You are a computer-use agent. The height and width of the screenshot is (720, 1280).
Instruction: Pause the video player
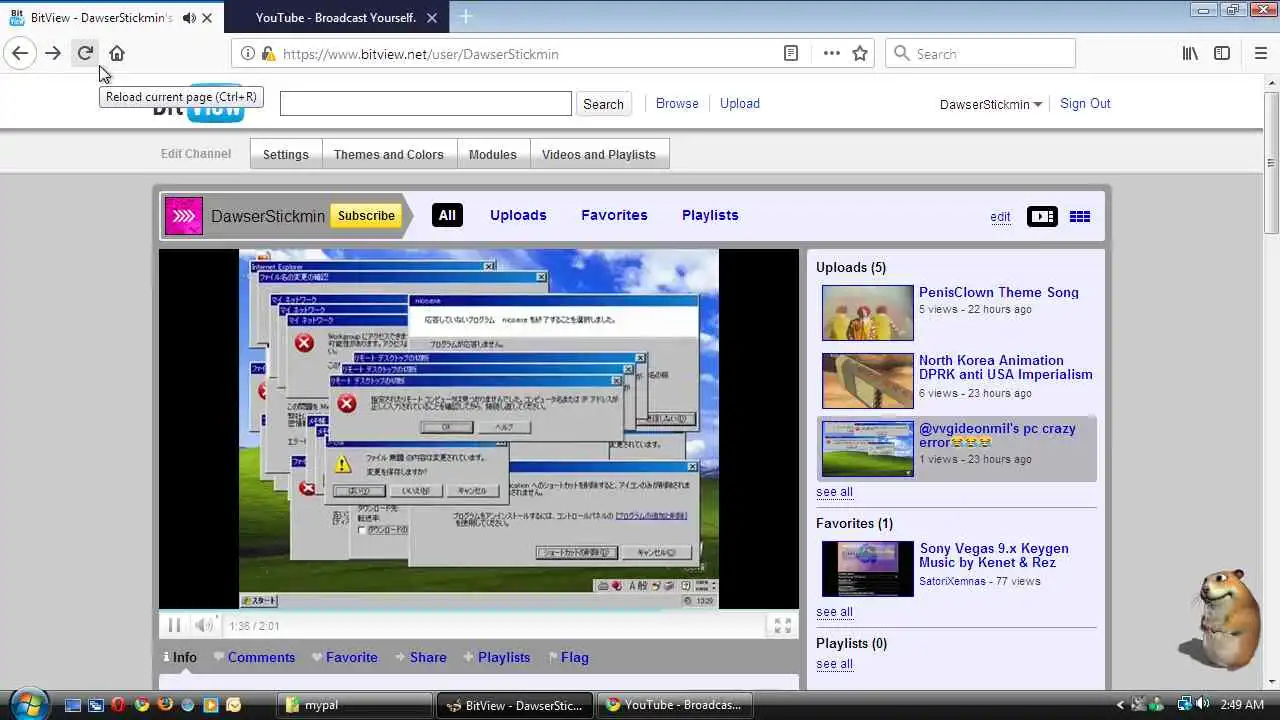174,625
